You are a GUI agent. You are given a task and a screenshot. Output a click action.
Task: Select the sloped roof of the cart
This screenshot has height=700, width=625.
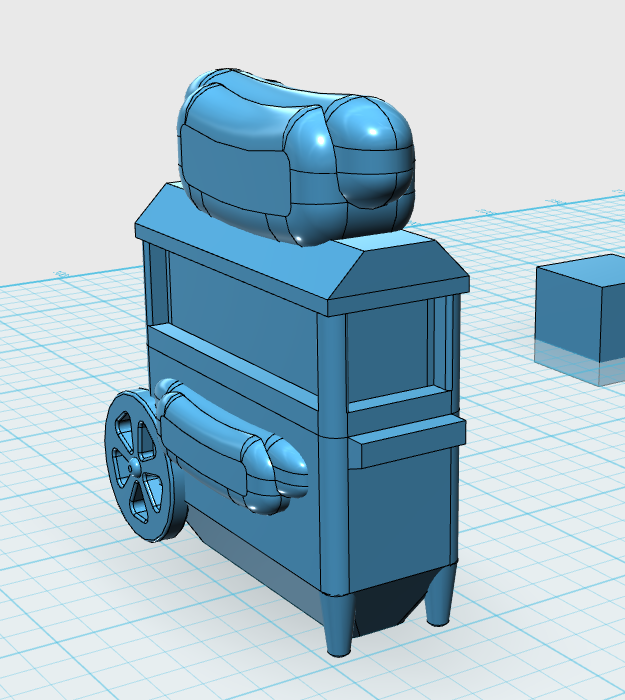[x=302, y=250]
